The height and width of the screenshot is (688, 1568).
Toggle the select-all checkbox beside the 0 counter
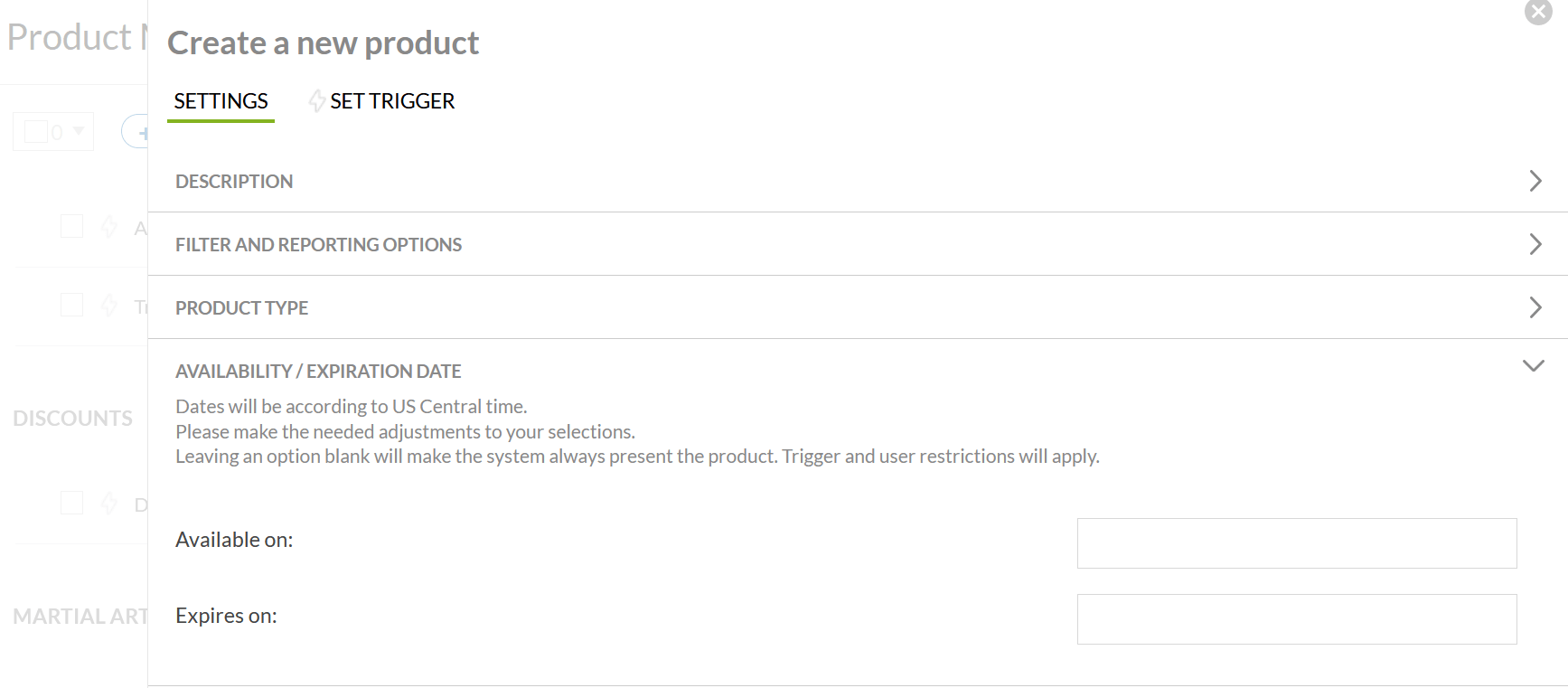click(x=36, y=132)
